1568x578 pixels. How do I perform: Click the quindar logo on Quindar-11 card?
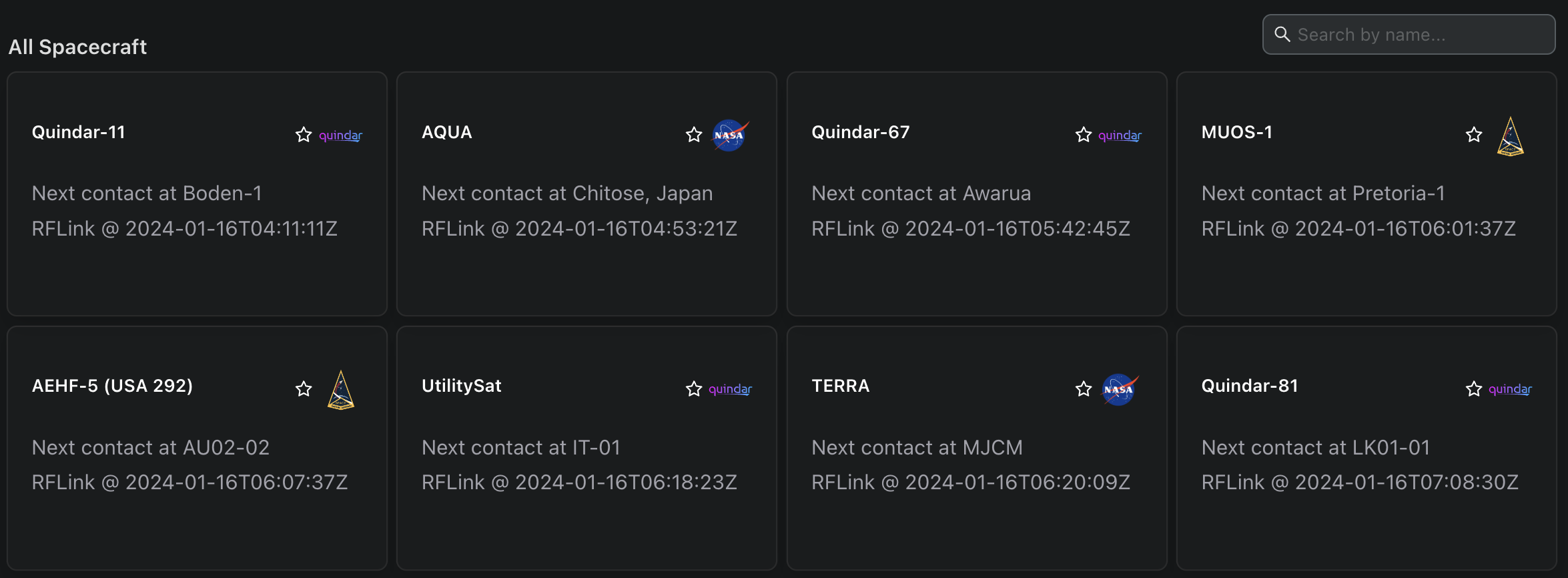[x=340, y=135]
